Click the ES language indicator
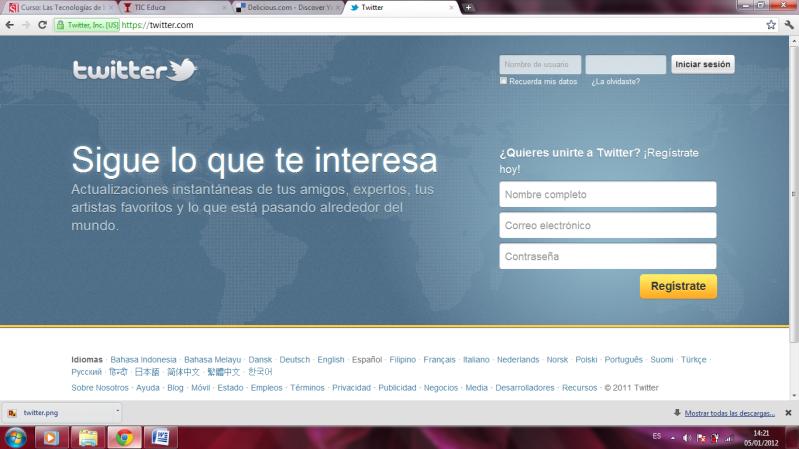Screen dimensions: 799x449 [x=657, y=436]
